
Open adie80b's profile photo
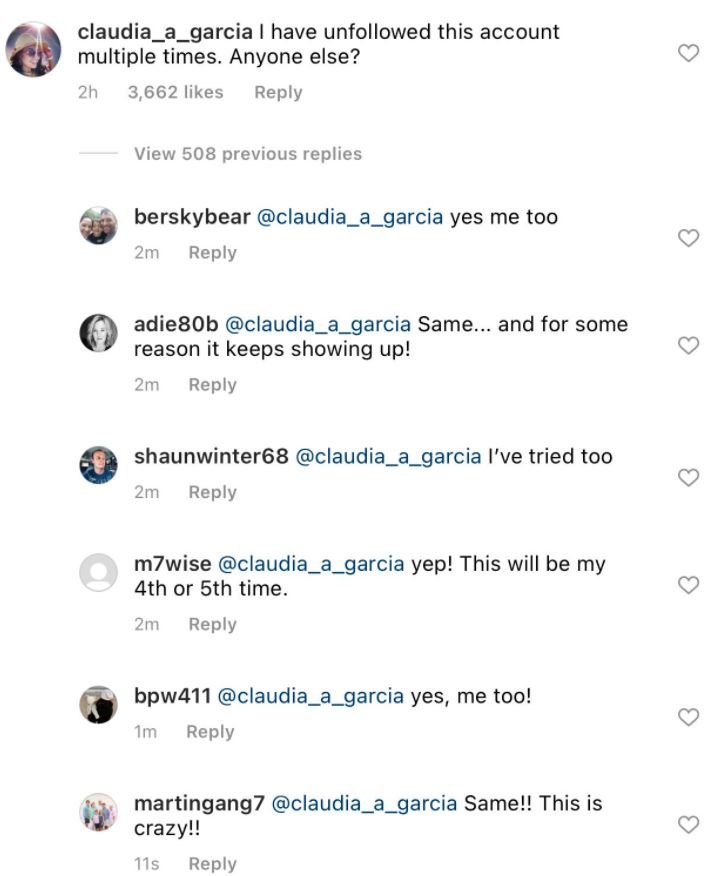click(x=98, y=333)
